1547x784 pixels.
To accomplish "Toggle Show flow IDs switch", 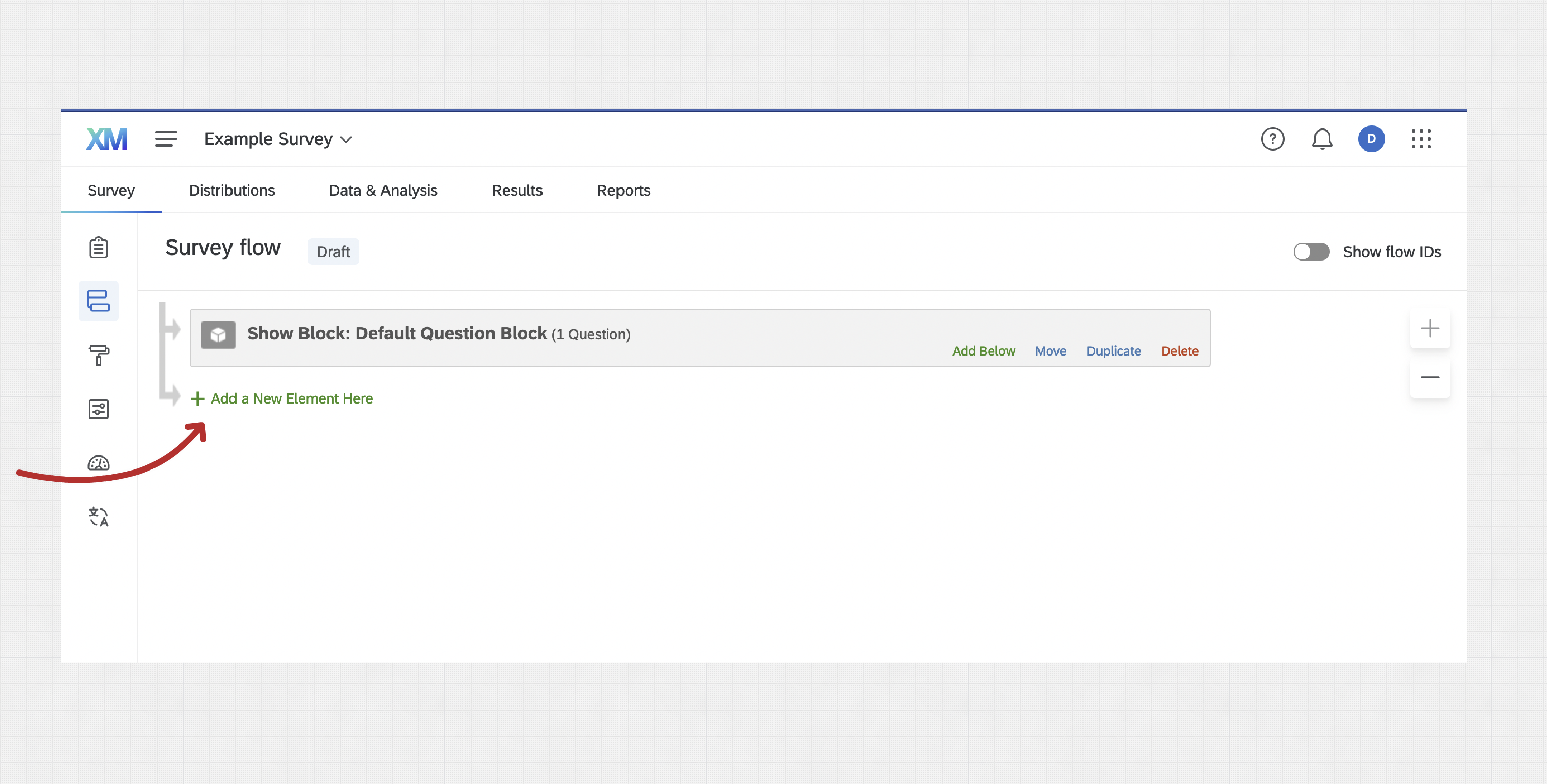I will coord(1311,252).
